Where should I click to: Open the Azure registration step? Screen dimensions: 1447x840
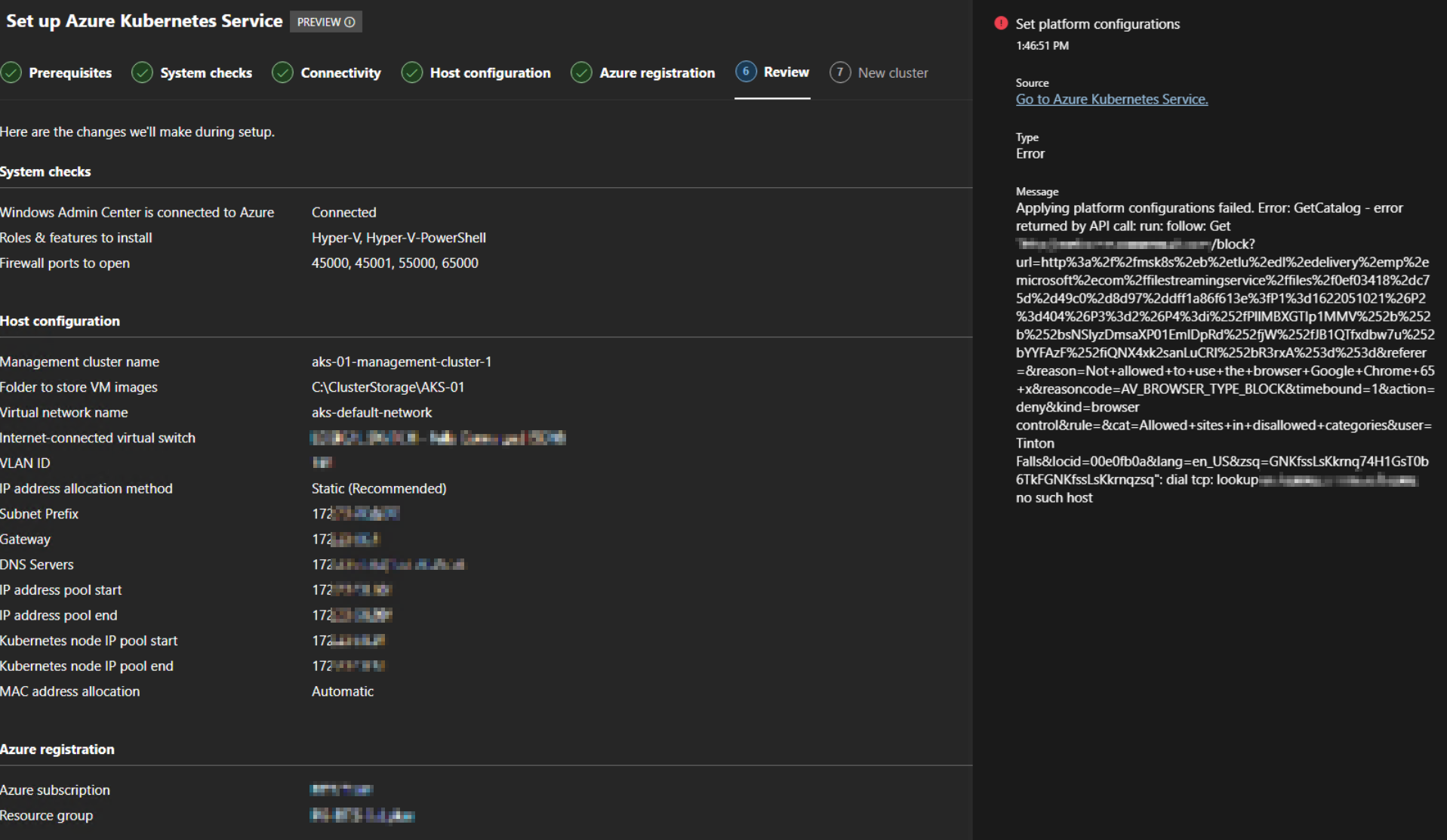tap(657, 72)
